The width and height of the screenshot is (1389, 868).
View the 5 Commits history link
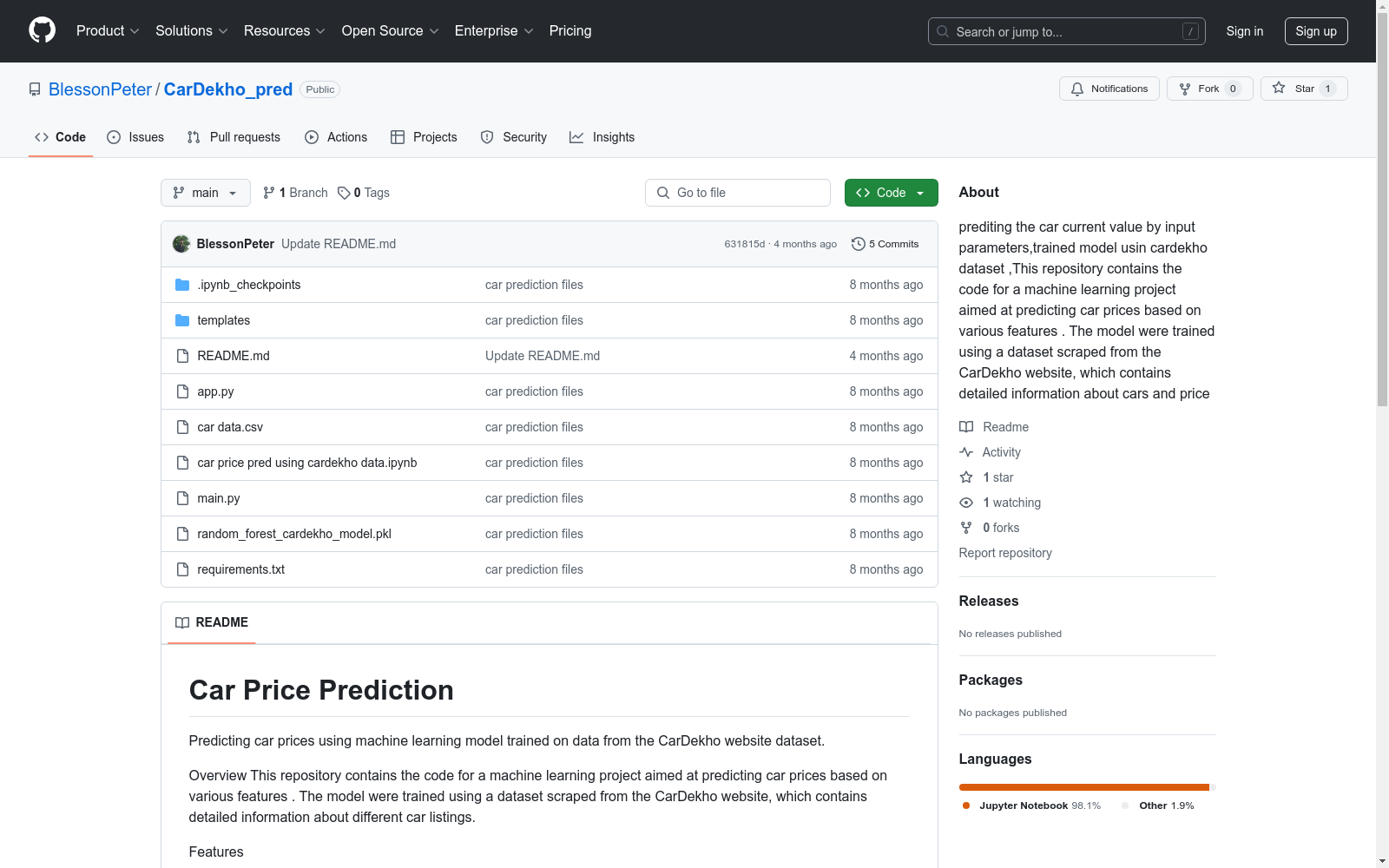coord(885,244)
